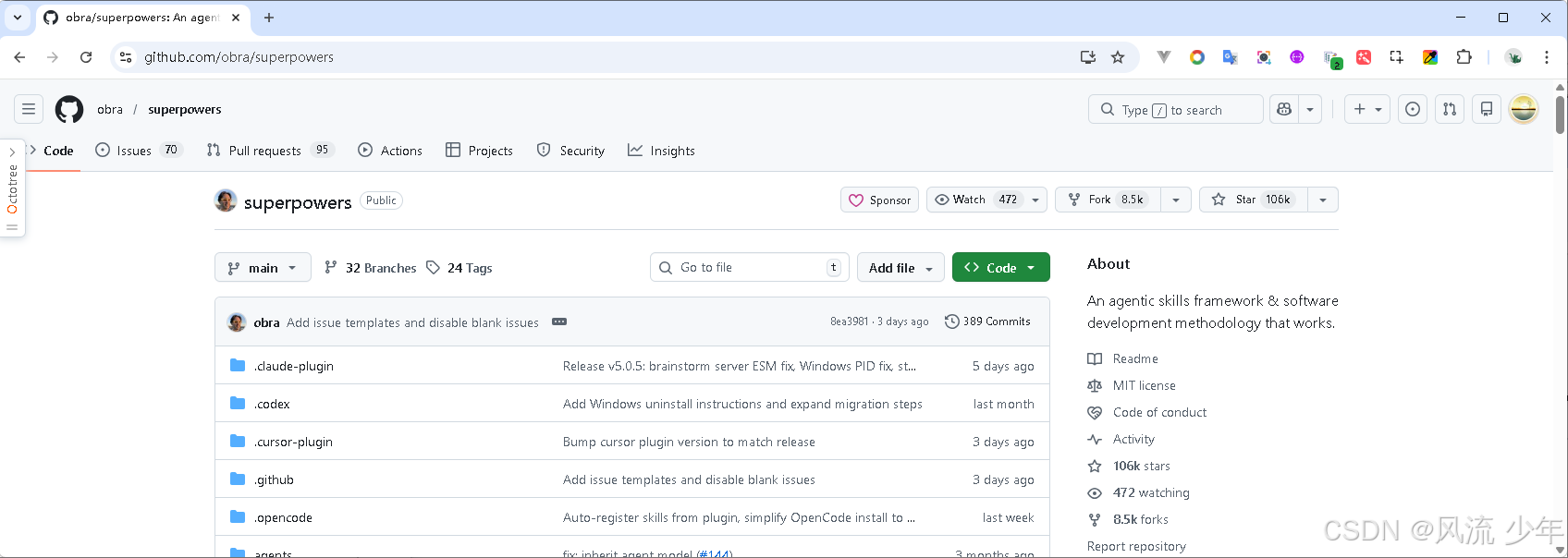The height and width of the screenshot is (558, 1568).
Task: Click the Type / to search box
Action: click(1176, 109)
